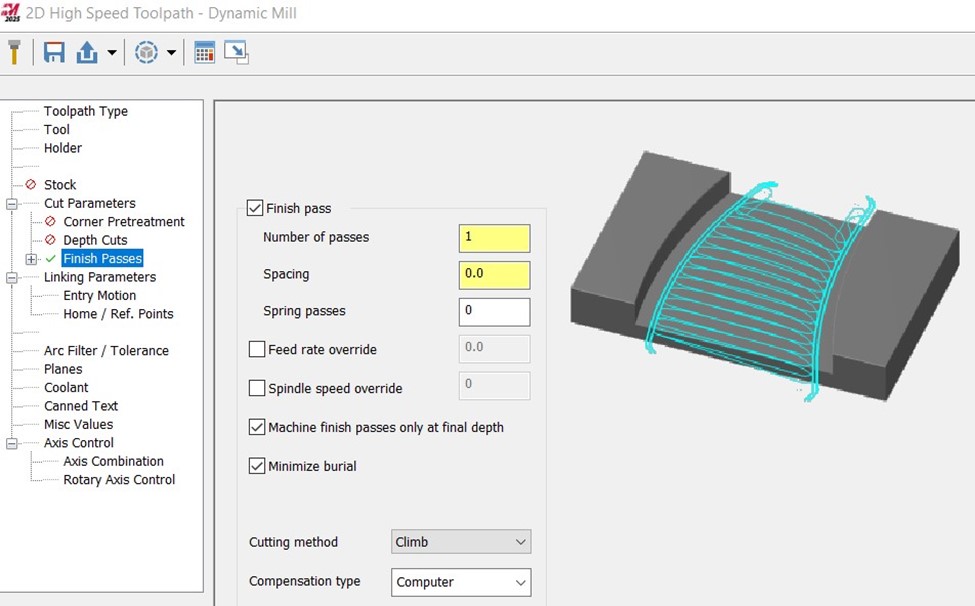This screenshot has height=606, width=975.
Task: Click the Spacing input field
Action: (494, 275)
